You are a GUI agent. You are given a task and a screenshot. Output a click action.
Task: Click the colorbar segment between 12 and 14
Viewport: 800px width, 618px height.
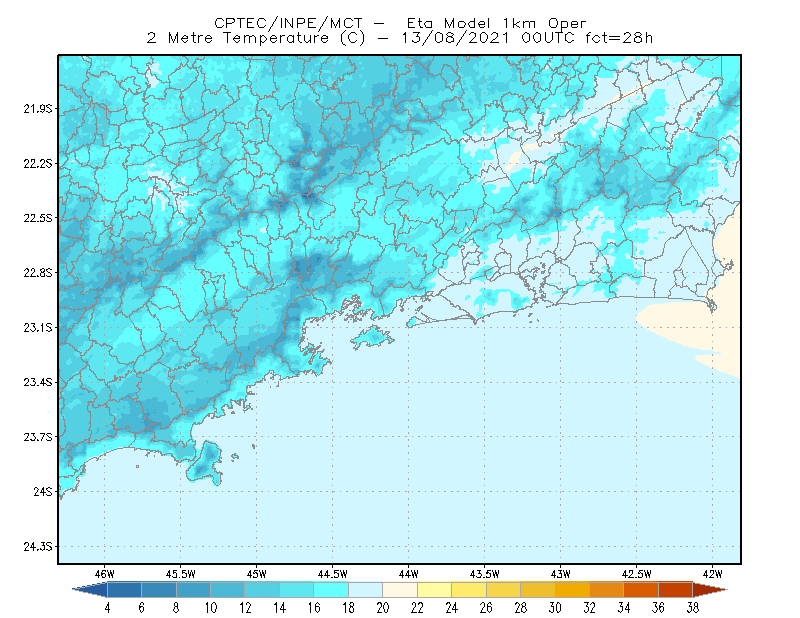[x=262, y=590]
